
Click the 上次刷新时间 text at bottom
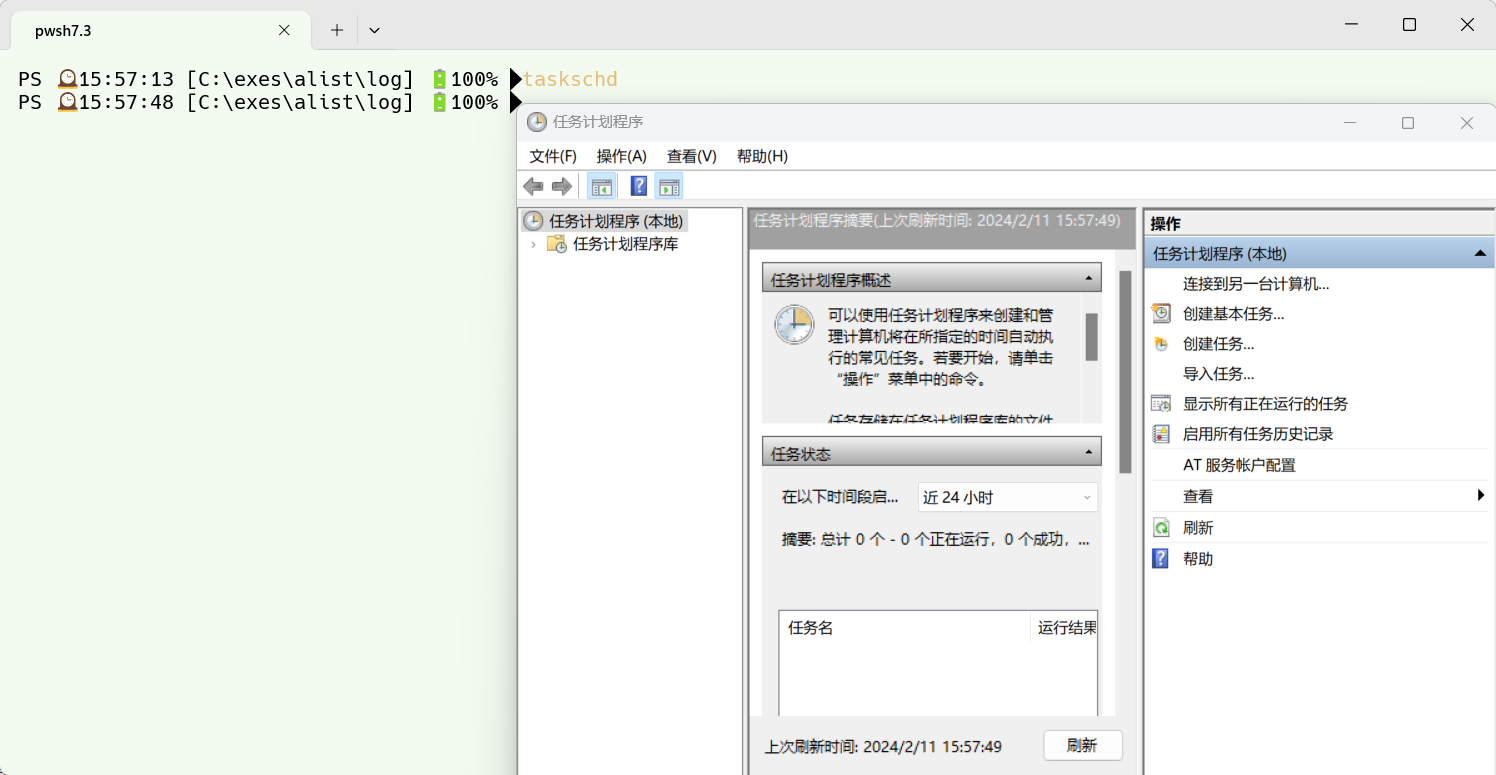(x=883, y=747)
